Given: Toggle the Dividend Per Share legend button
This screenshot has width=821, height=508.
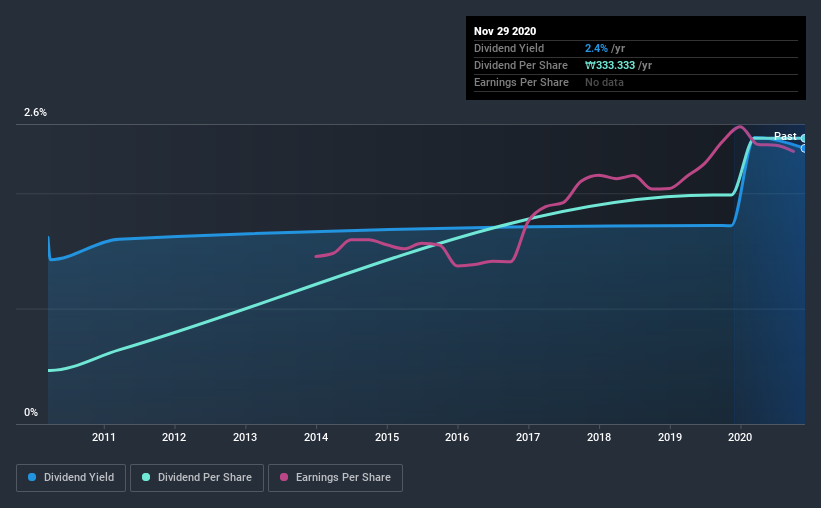Looking at the screenshot, I should pos(197,478).
